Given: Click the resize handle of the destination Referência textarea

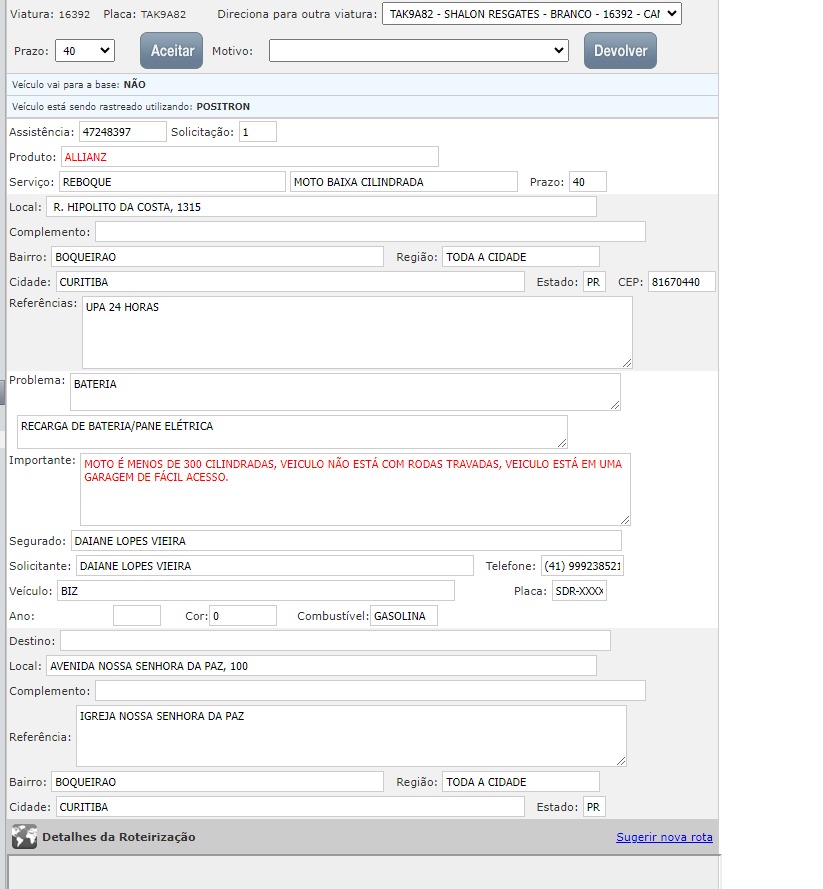Looking at the screenshot, I should [621, 761].
